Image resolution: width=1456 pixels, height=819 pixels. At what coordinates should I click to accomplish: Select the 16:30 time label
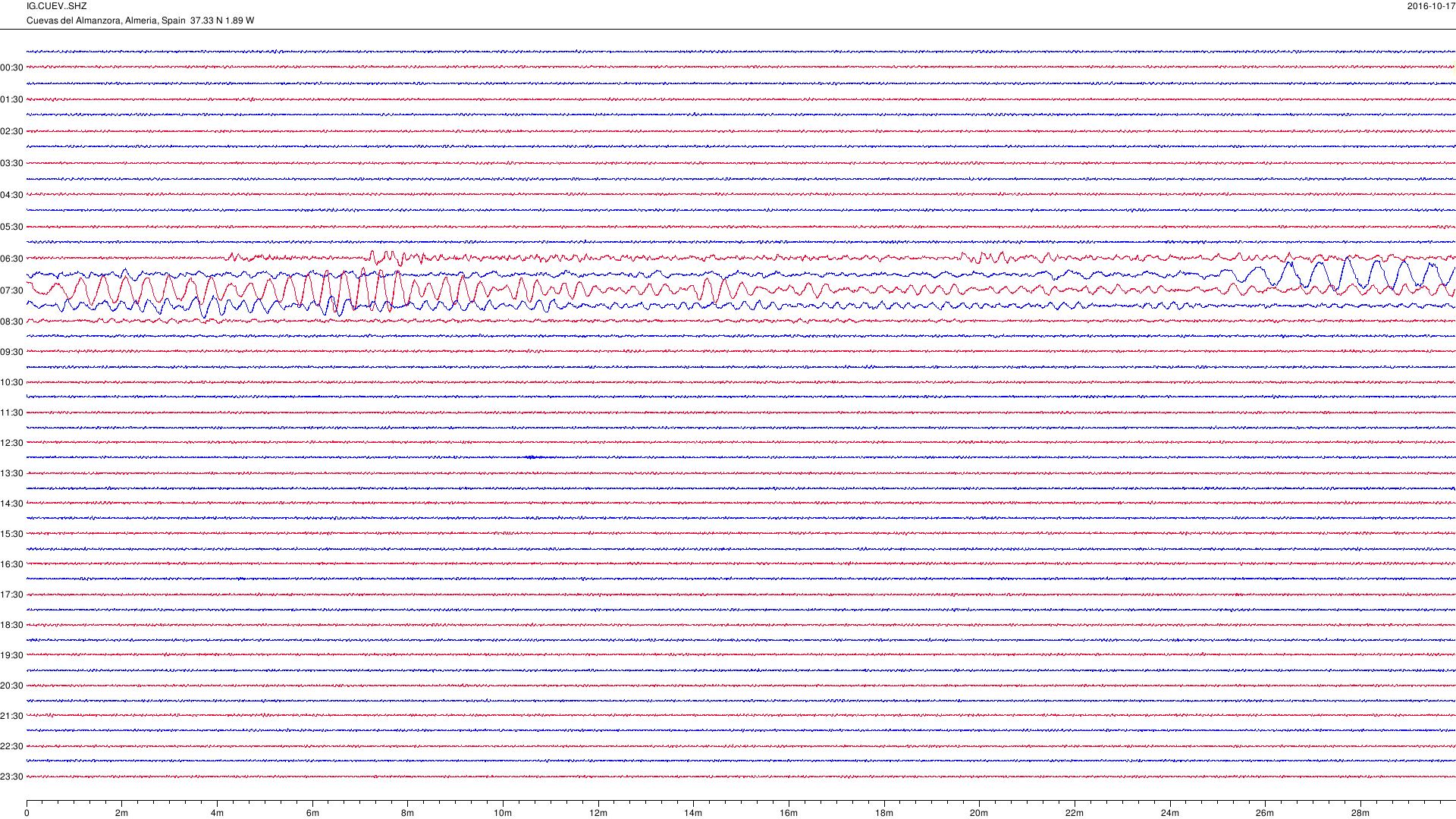[x=11, y=564]
